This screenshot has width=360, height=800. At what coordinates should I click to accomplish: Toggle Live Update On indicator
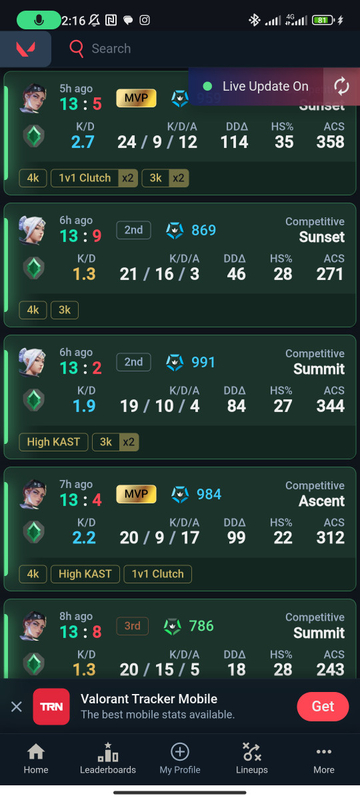click(x=255, y=86)
